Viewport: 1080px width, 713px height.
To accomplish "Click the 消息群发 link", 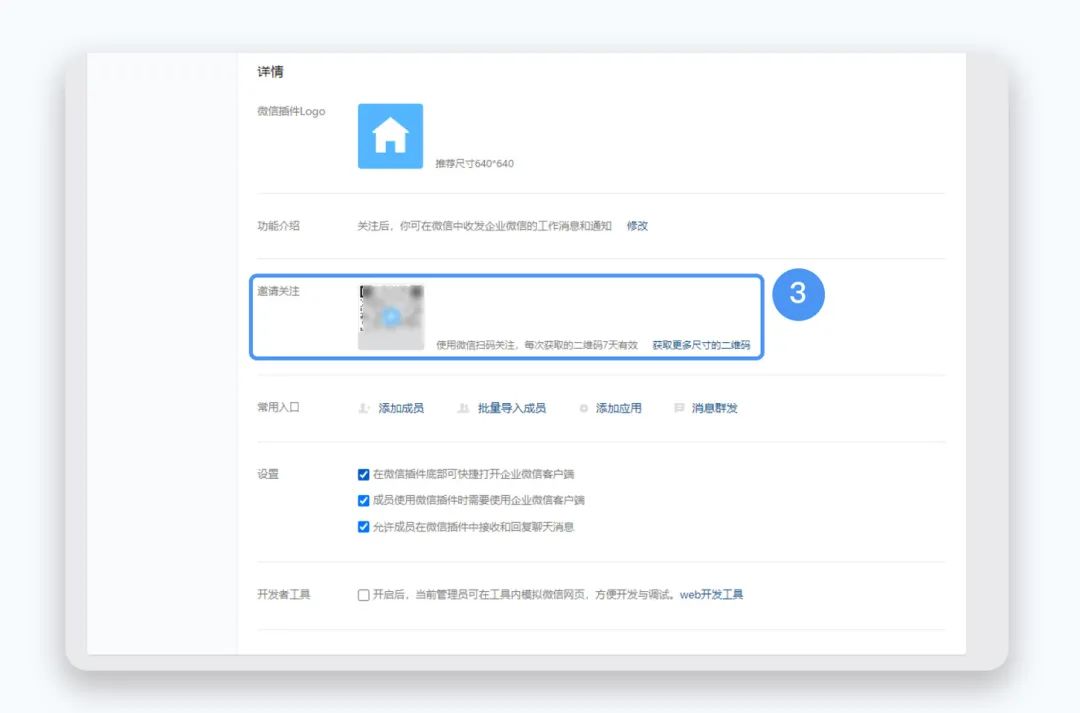I will coord(714,409).
